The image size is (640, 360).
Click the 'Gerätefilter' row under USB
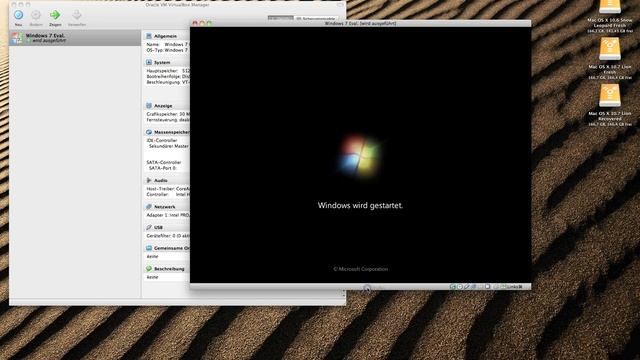(x=168, y=236)
